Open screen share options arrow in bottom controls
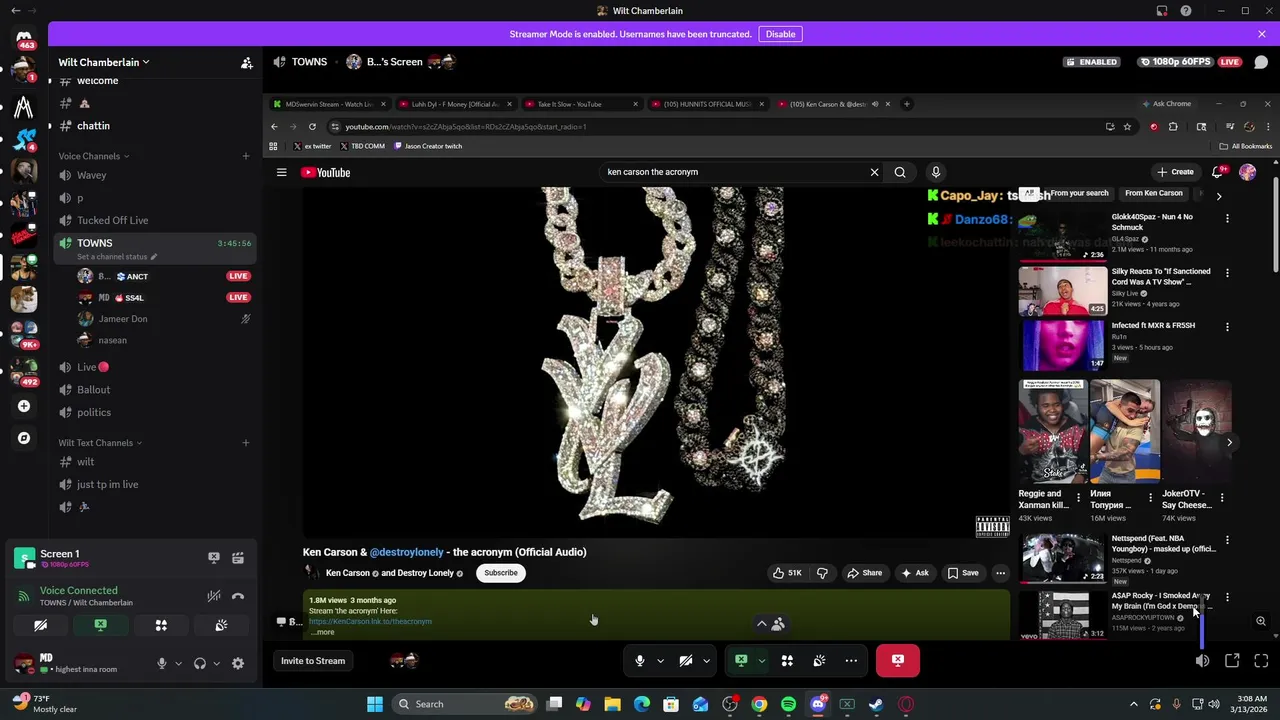 point(761,661)
